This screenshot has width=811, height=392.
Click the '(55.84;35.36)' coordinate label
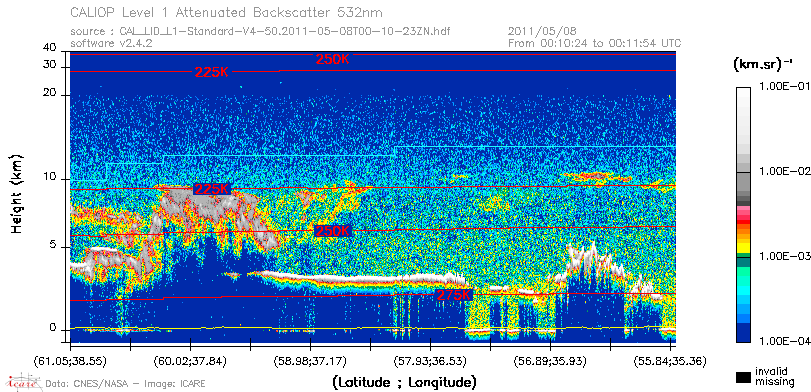(x=670, y=360)
